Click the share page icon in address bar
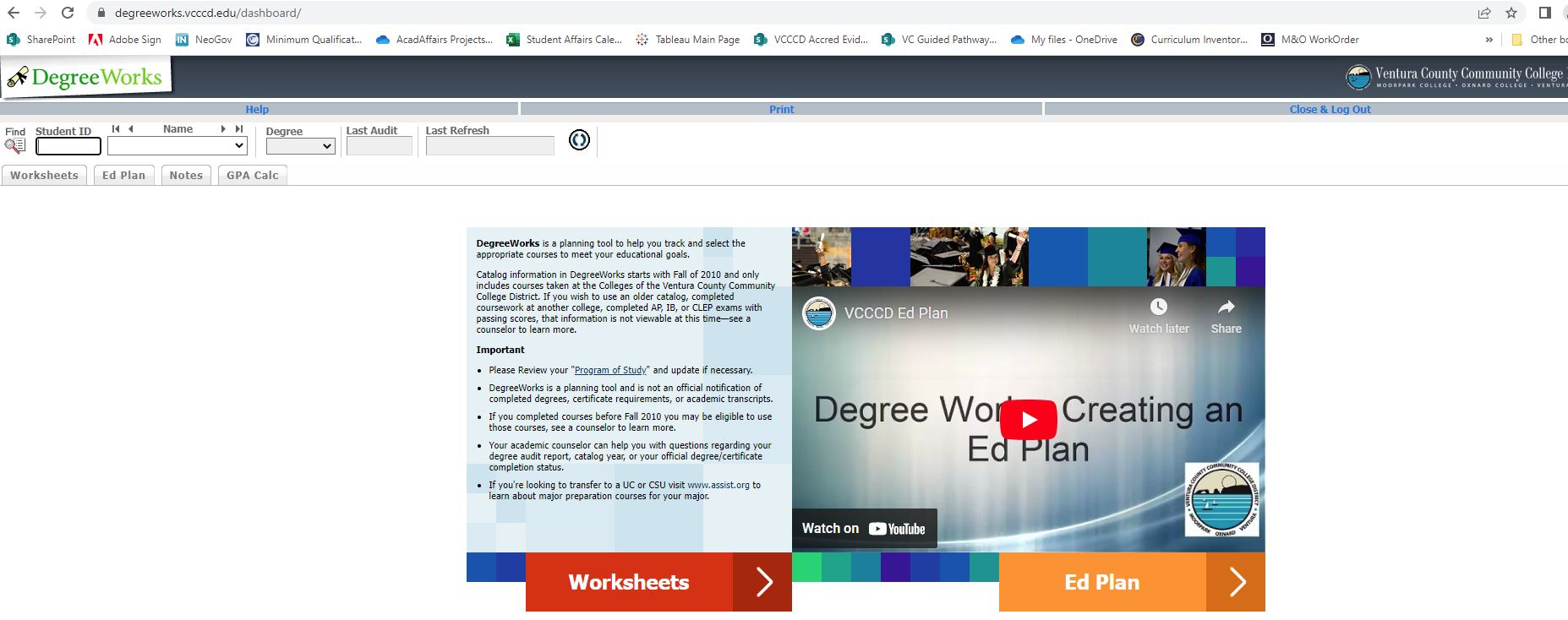 pos(1484,13)
